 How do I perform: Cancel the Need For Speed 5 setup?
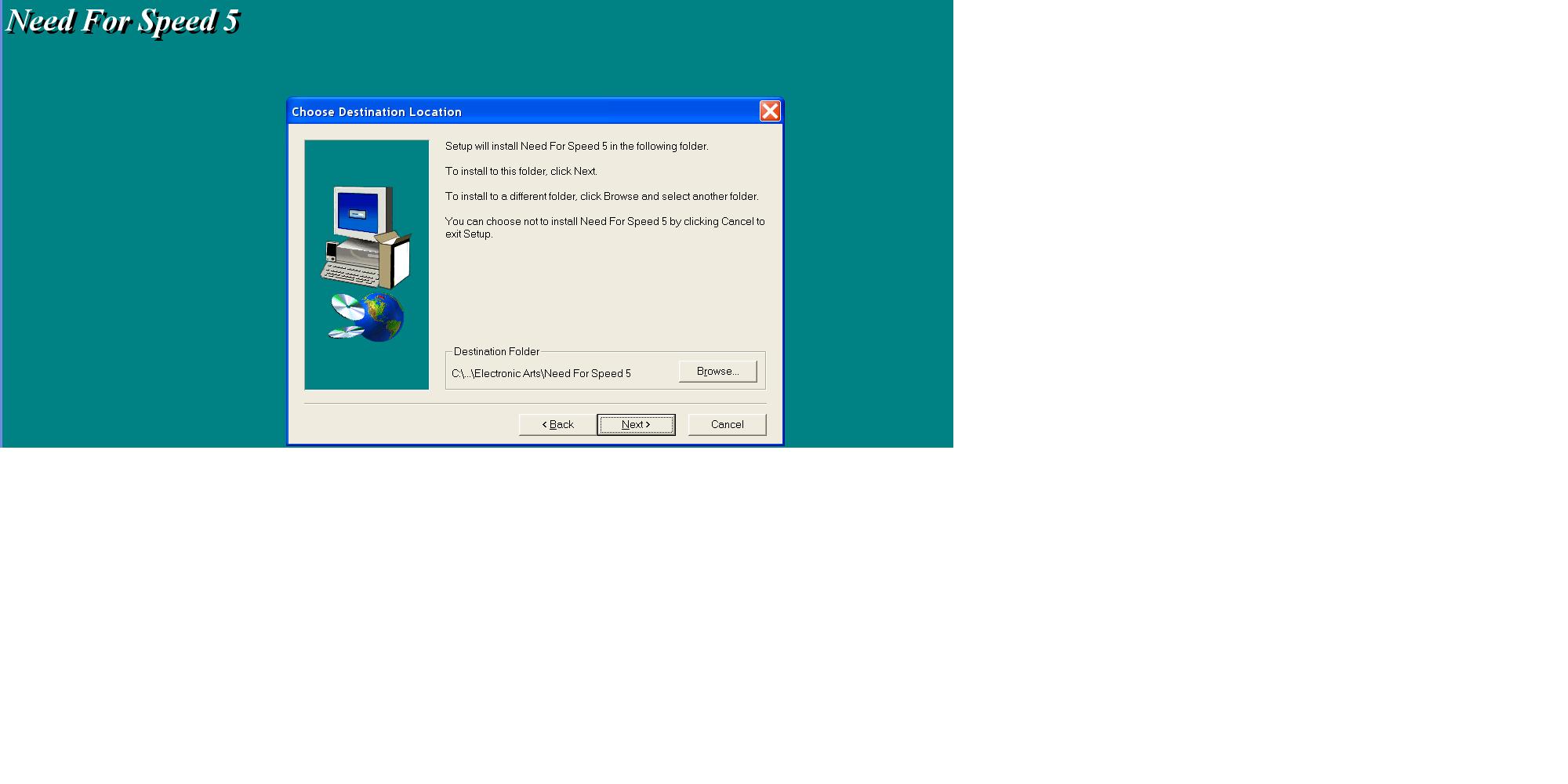coord(727,425)
